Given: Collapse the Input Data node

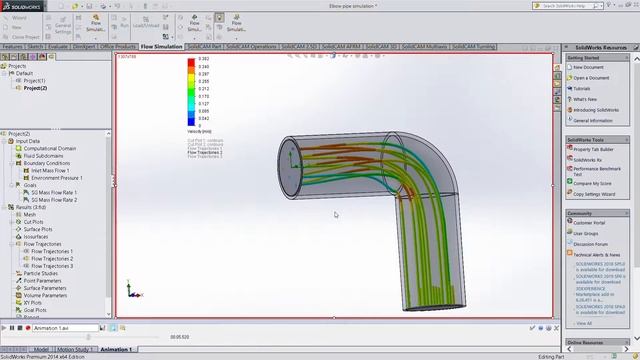Looking at the screenshot, I should 4,141.
